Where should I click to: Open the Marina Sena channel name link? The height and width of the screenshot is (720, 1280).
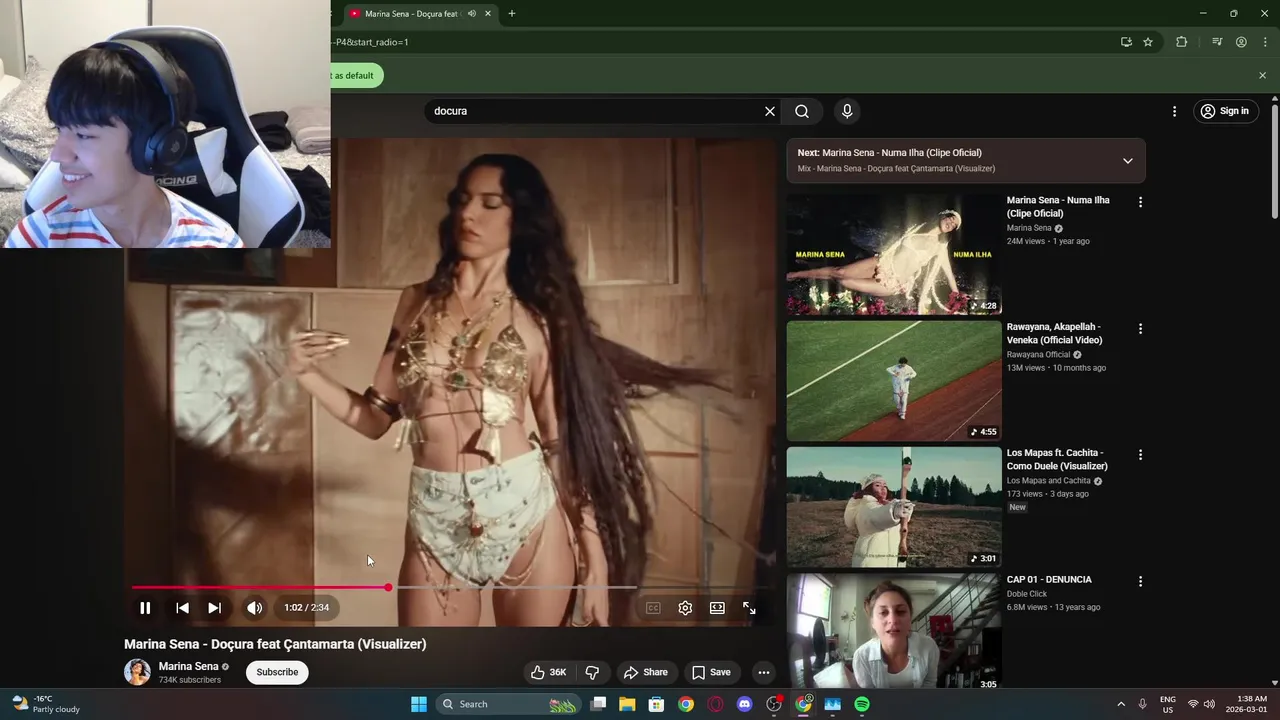coord(188,666)
